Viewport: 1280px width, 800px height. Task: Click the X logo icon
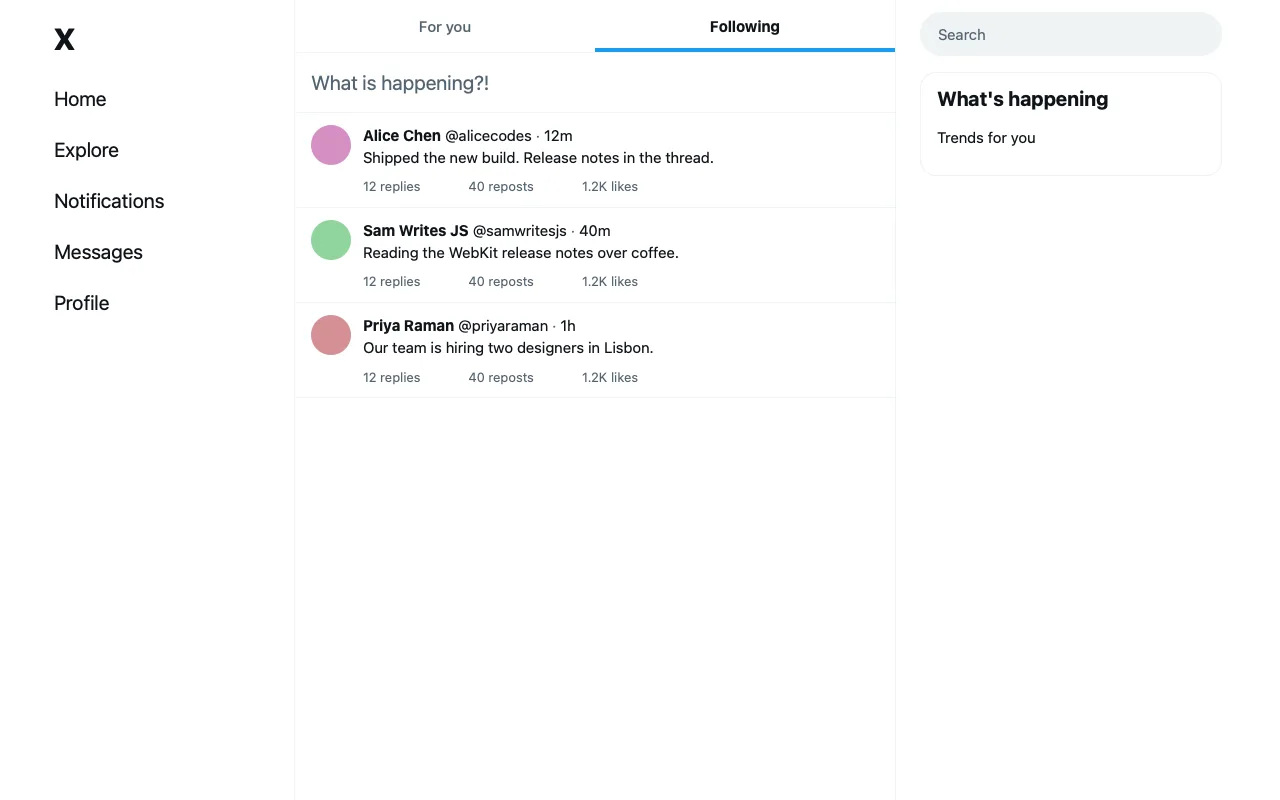[x=64, y=39]
